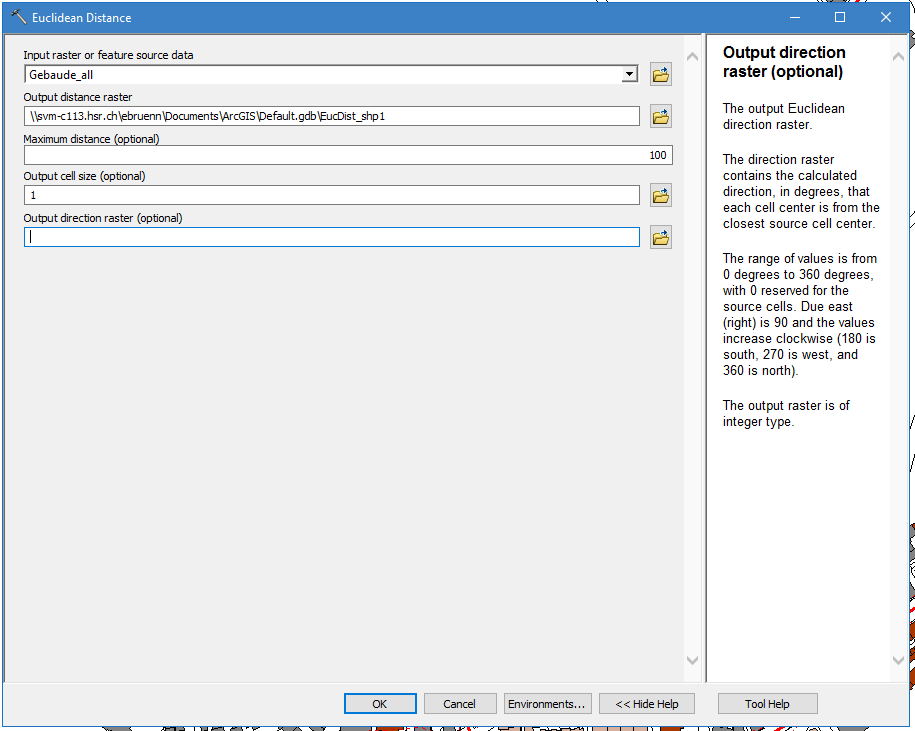
Task: Click the Output cell size text field
Action: [x=331, y=196]
